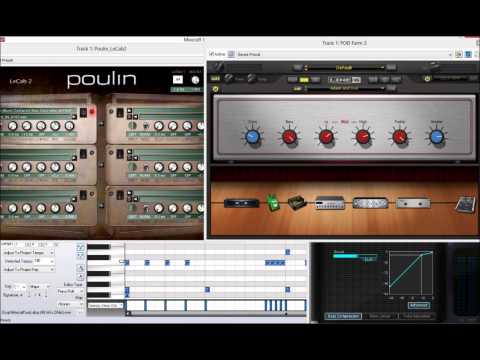Viewport: 480px width, 360px height.
Task: Switch to the Easy Compressor tab
Action: coord(343,316)
